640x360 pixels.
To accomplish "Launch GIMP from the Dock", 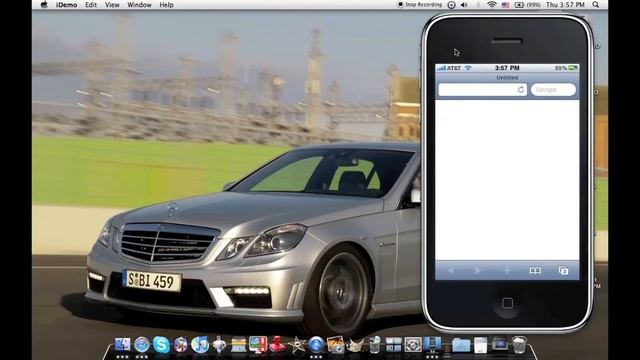I will (355, 345).
